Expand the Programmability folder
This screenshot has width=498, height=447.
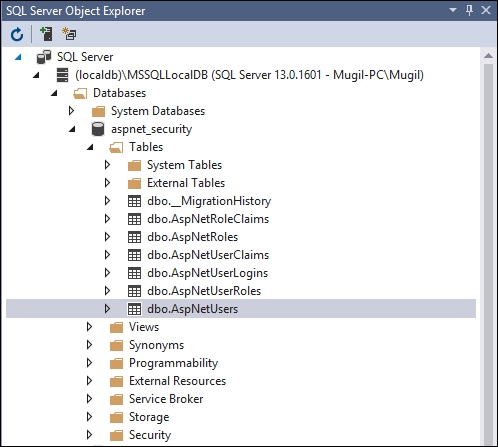(x=89, y=363)
